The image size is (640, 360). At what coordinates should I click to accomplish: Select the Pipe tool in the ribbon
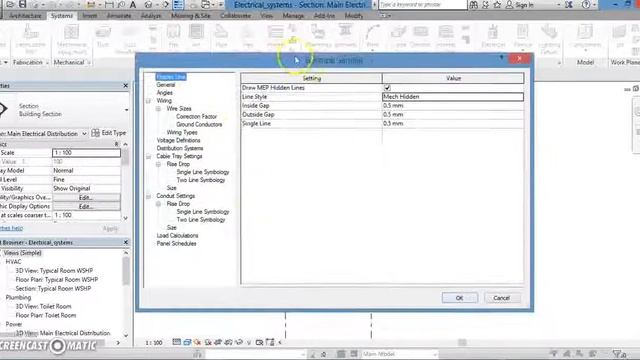221,36
